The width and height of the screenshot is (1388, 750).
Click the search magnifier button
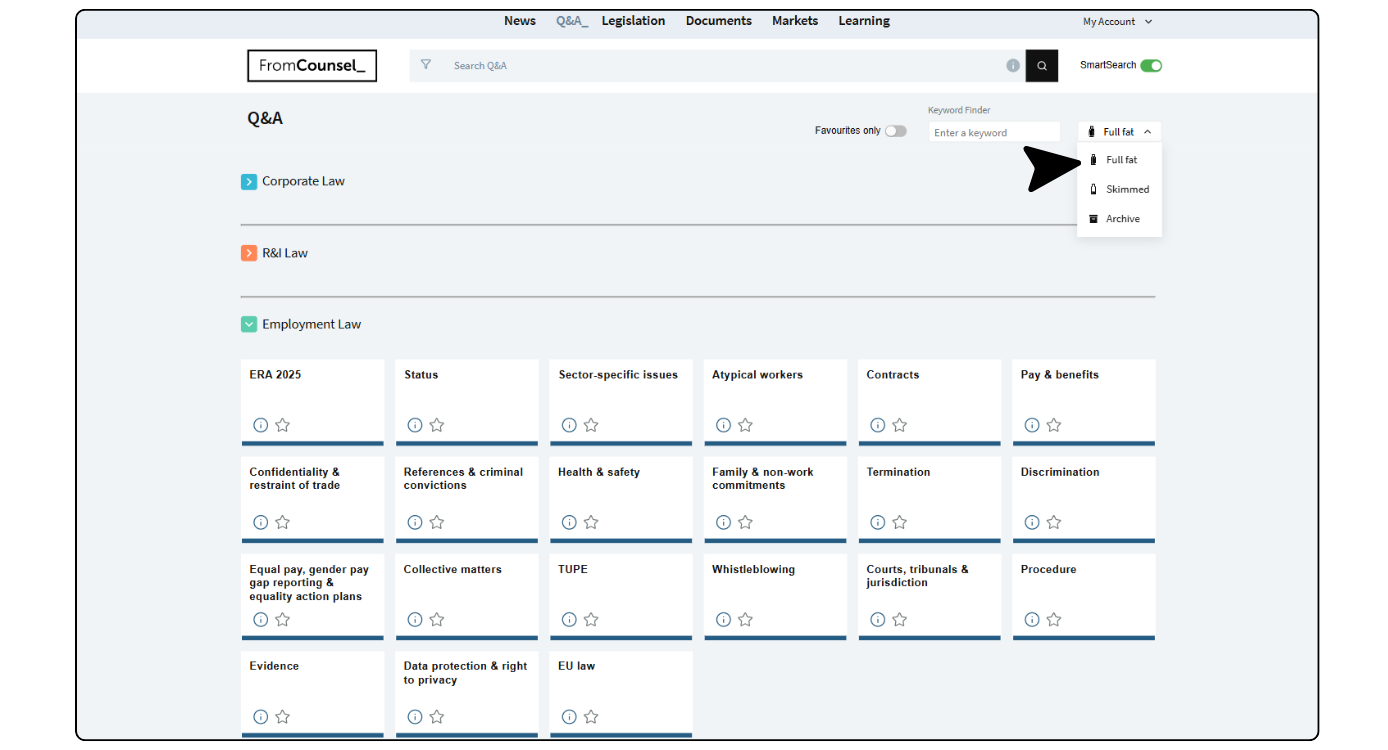click(x=1041, y=66)
